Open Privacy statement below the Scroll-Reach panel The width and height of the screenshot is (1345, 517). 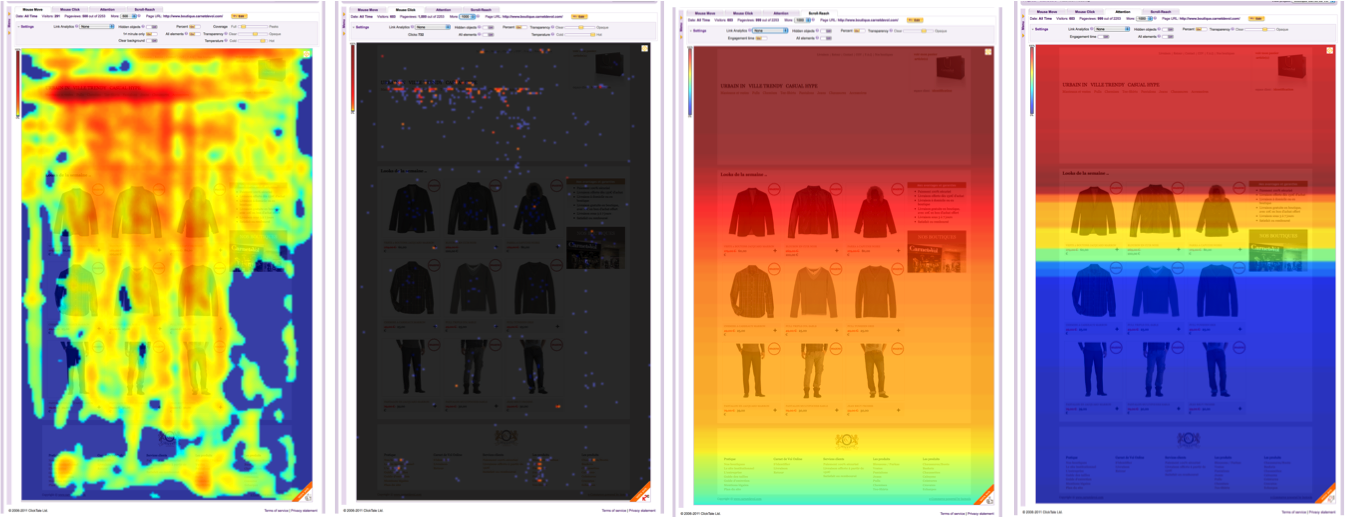pos(980,514)
